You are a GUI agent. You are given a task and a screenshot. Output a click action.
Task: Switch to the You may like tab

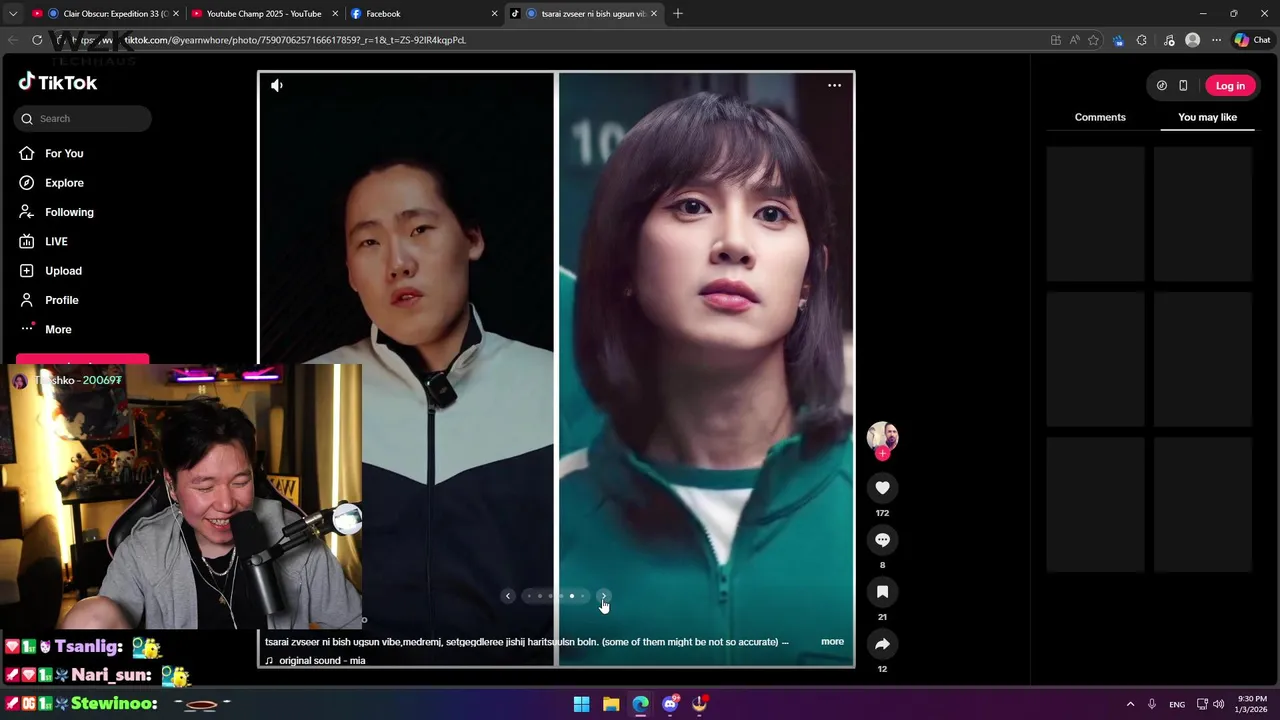pos(1207,117)
